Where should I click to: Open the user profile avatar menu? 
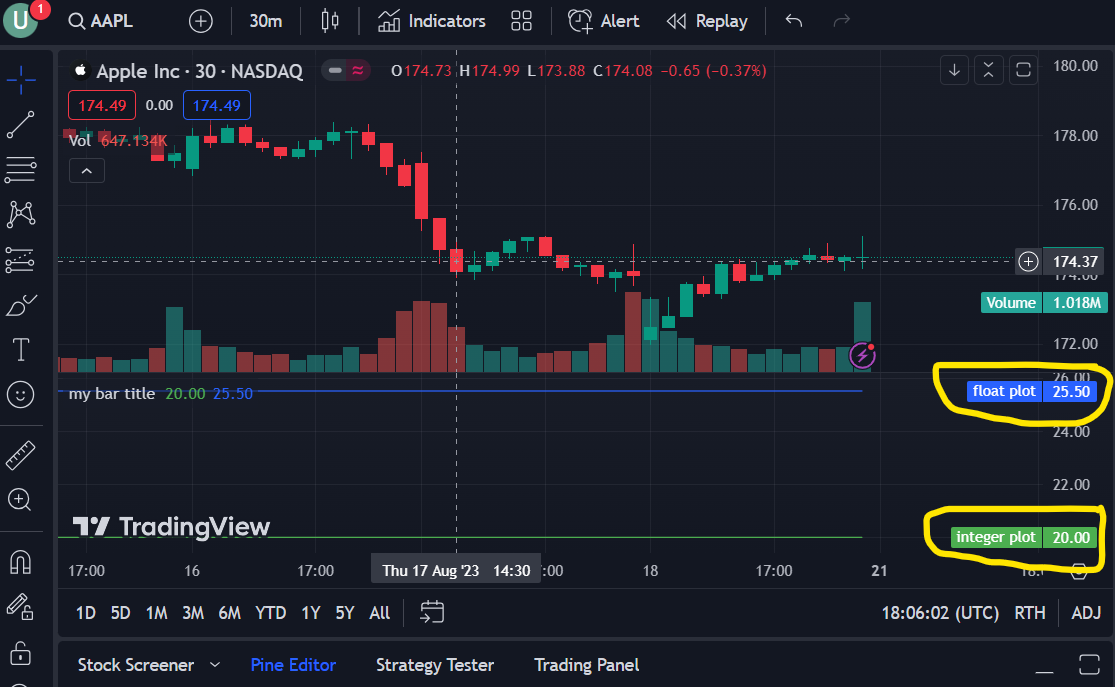pyautogui.click(x=21, y=20)
